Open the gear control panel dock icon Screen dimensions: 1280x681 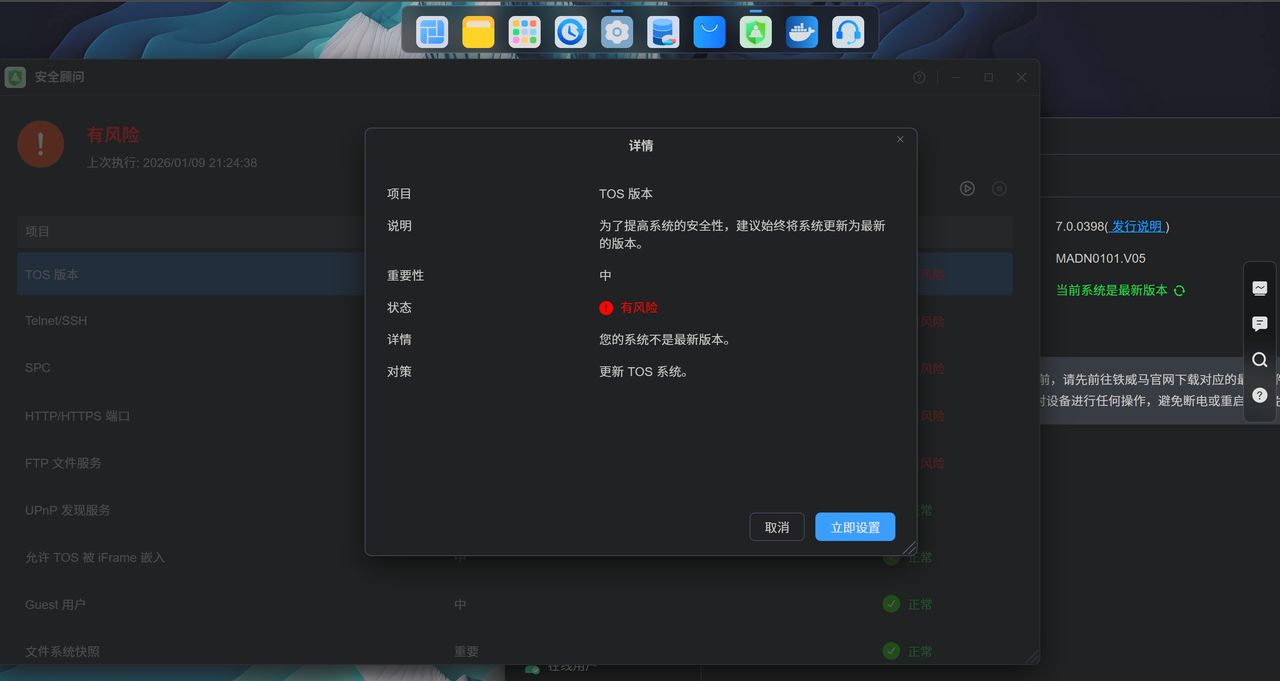click(x=617, y=32)
